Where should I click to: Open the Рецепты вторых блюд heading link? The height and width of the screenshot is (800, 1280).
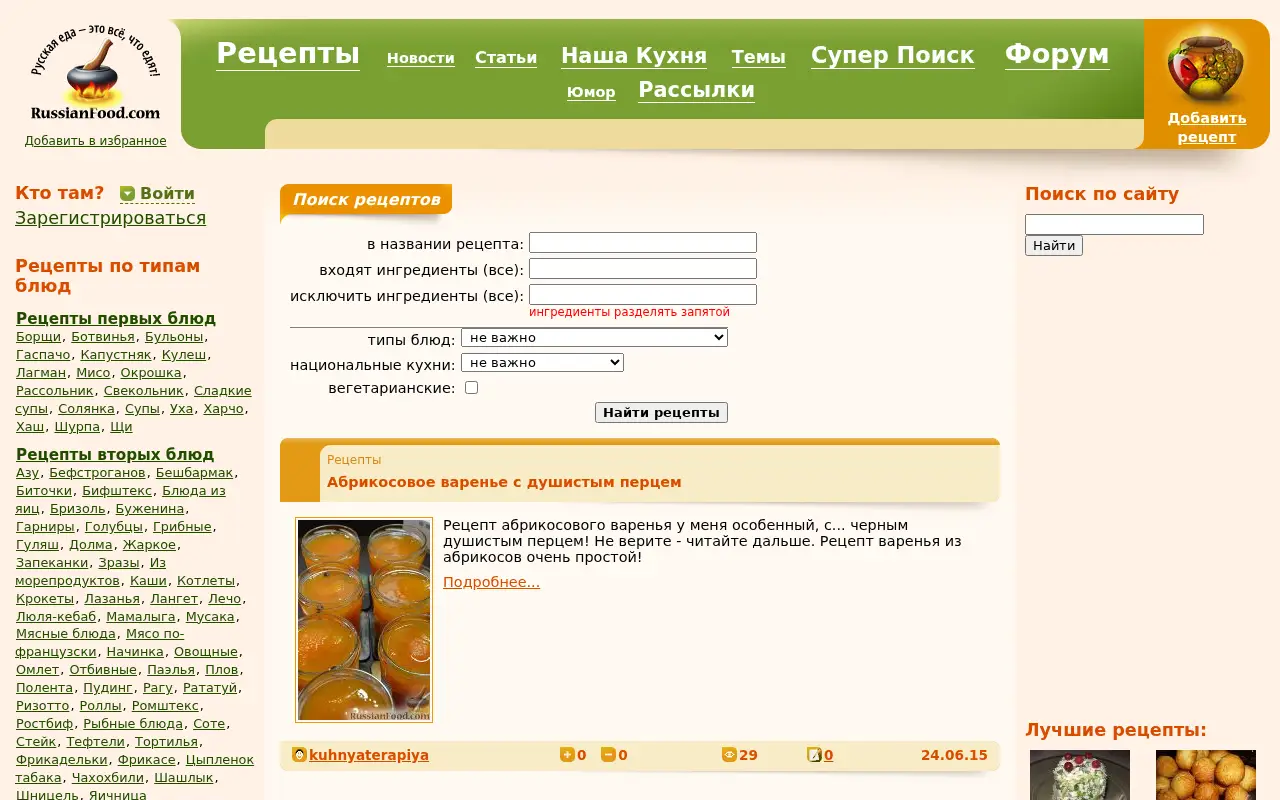click(x=115, y=454)
